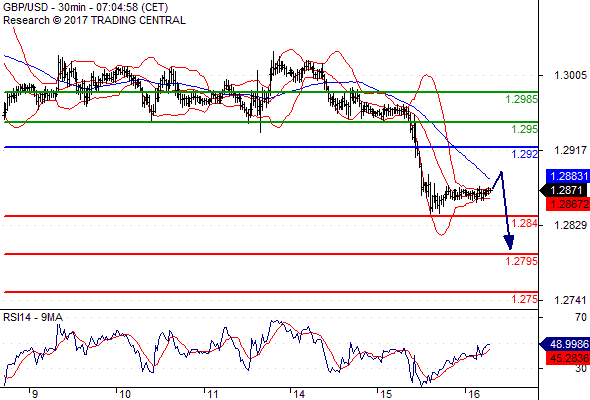Click the Trading Central copyright text
The height and width of the screenshot is (400, 590).
pyautogui.click(x=94, y=20)
